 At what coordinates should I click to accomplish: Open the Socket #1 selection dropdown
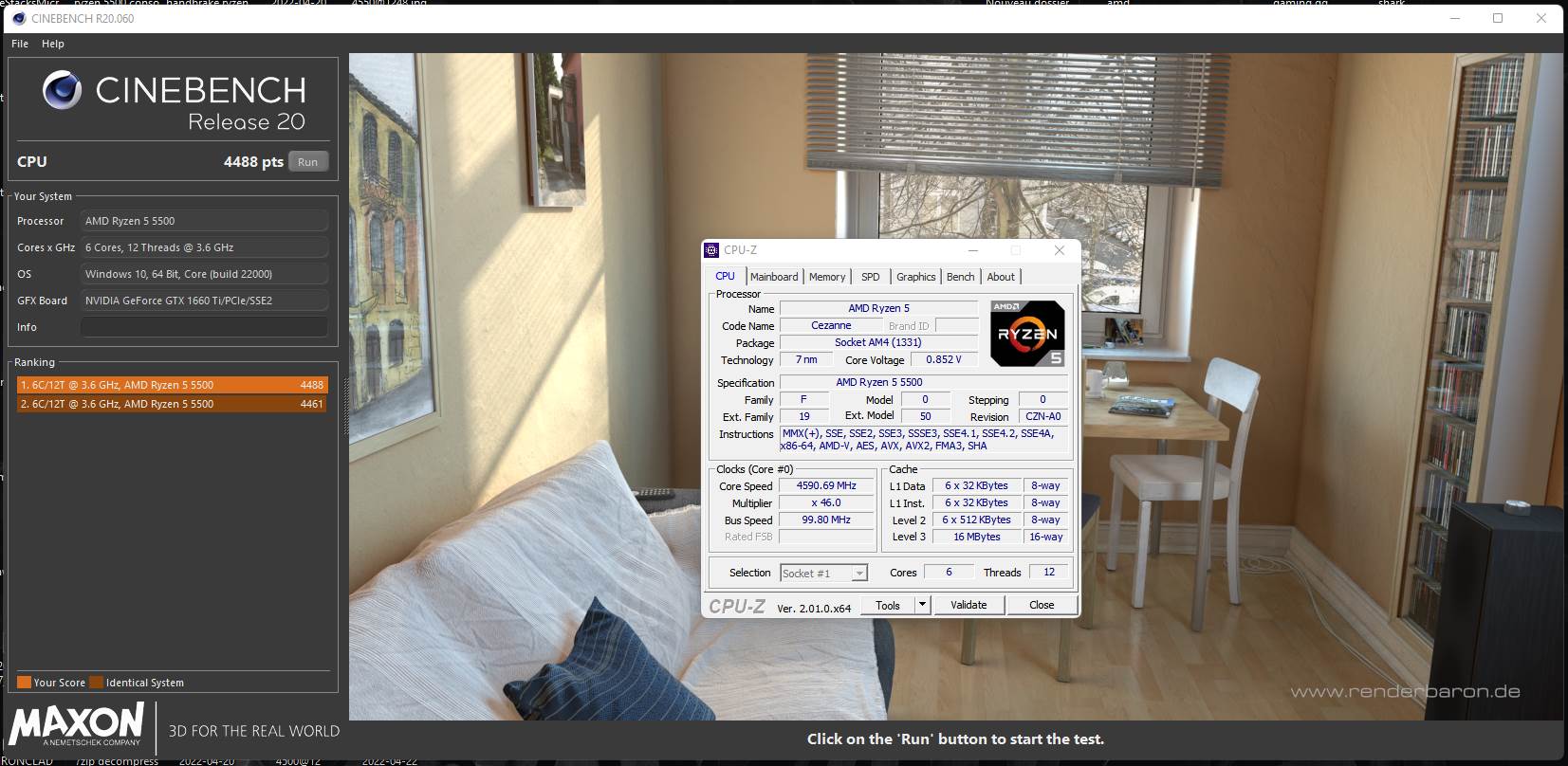tap(823, 573)
